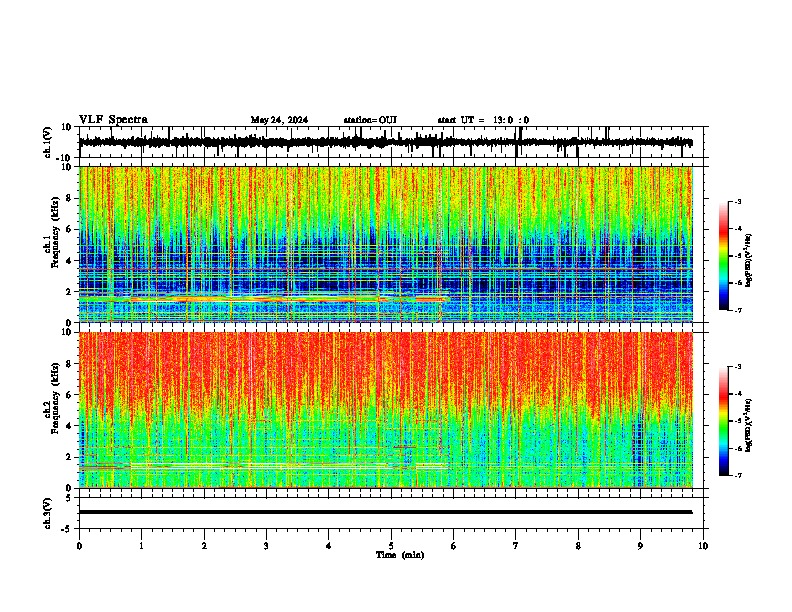Screen dimensions: 792x612
Task: Click the 'start UT = 13:0 :0' label
Action: click(483, 120)
